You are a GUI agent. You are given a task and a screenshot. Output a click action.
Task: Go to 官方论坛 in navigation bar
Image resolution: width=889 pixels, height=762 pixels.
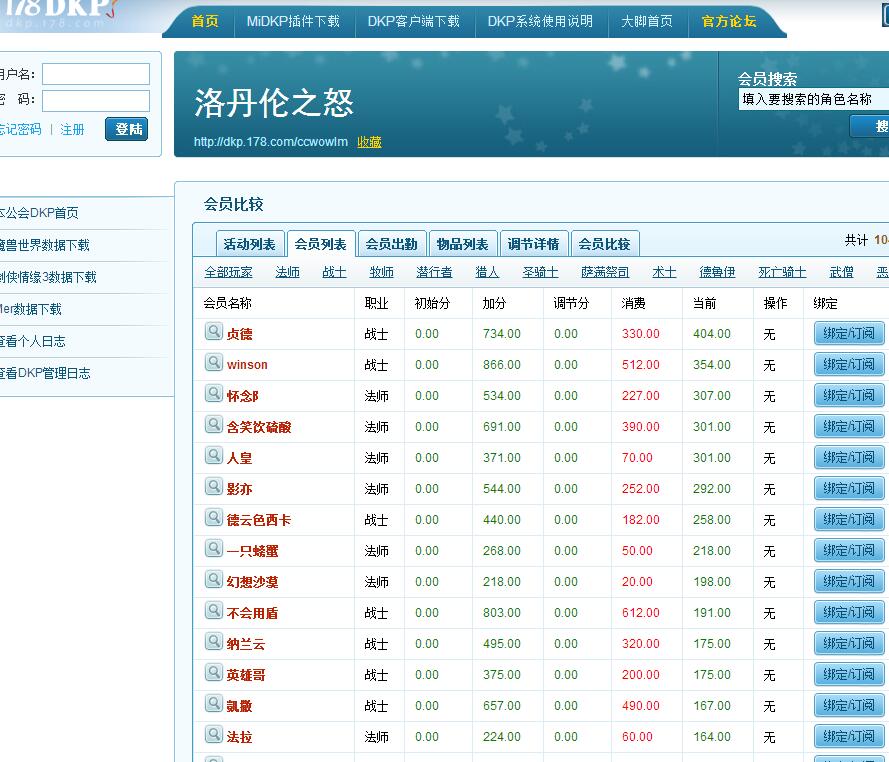[x=729, y=21]
